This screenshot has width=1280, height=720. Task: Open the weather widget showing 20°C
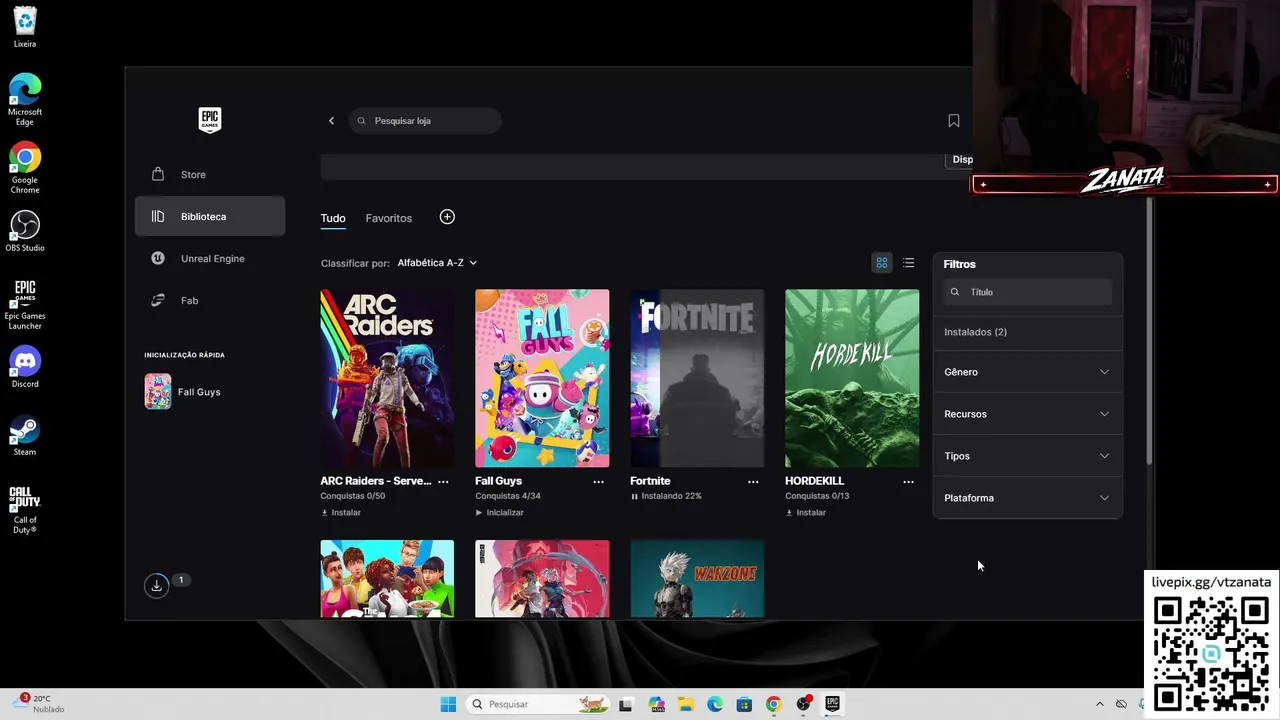point(40,704)
